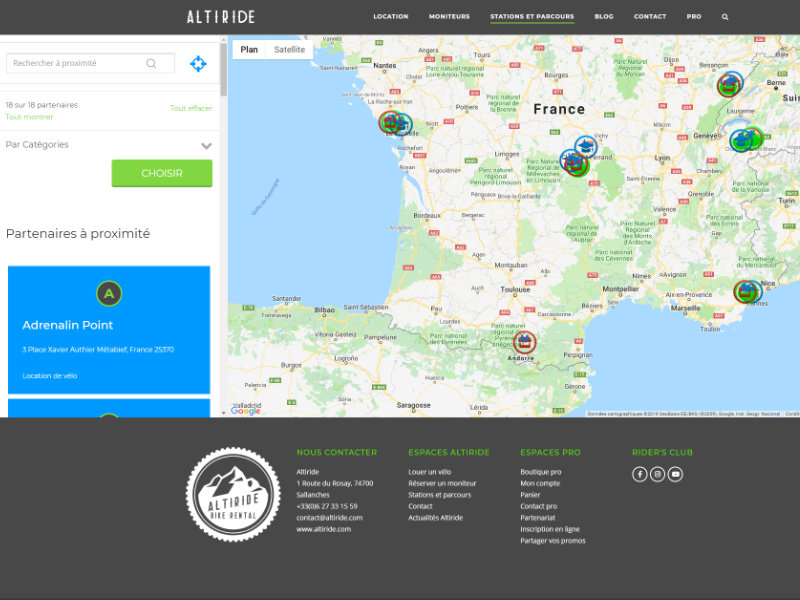The width and height of the screenshot is (800, 600).
Task: Open the Blog menu item
Action: tap(604, 16)
